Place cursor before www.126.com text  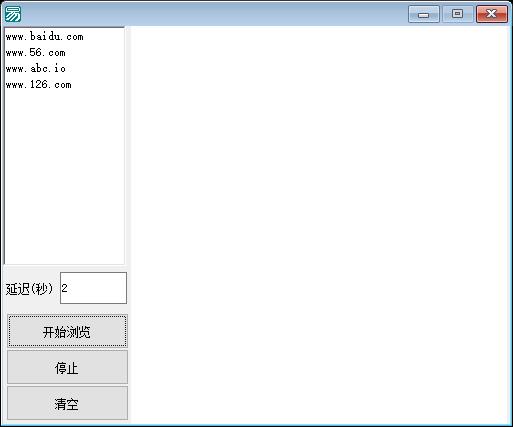point(5,84)
